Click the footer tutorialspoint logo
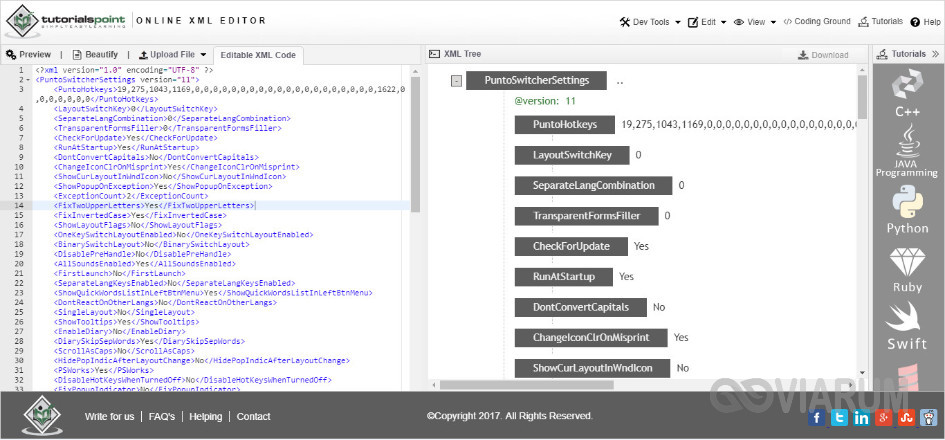This screenshot has width=945, height=440. click(42, 416)
